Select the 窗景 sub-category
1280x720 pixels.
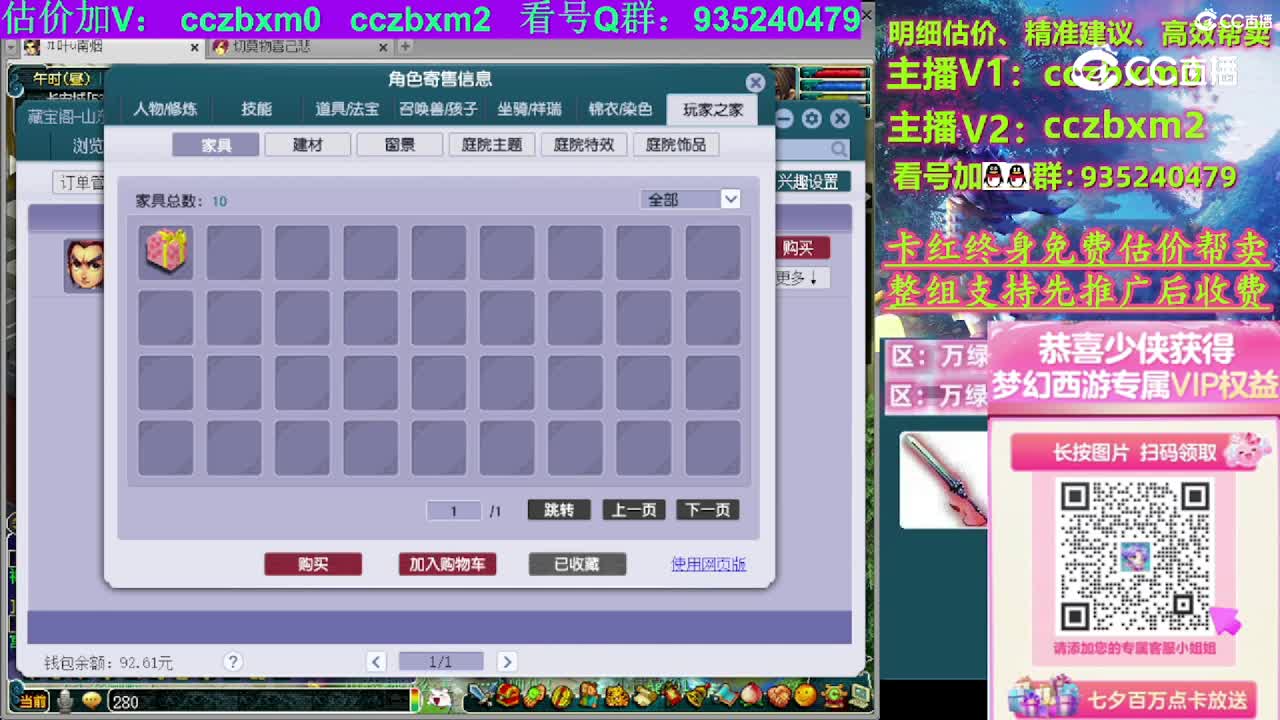coord(400,145)
